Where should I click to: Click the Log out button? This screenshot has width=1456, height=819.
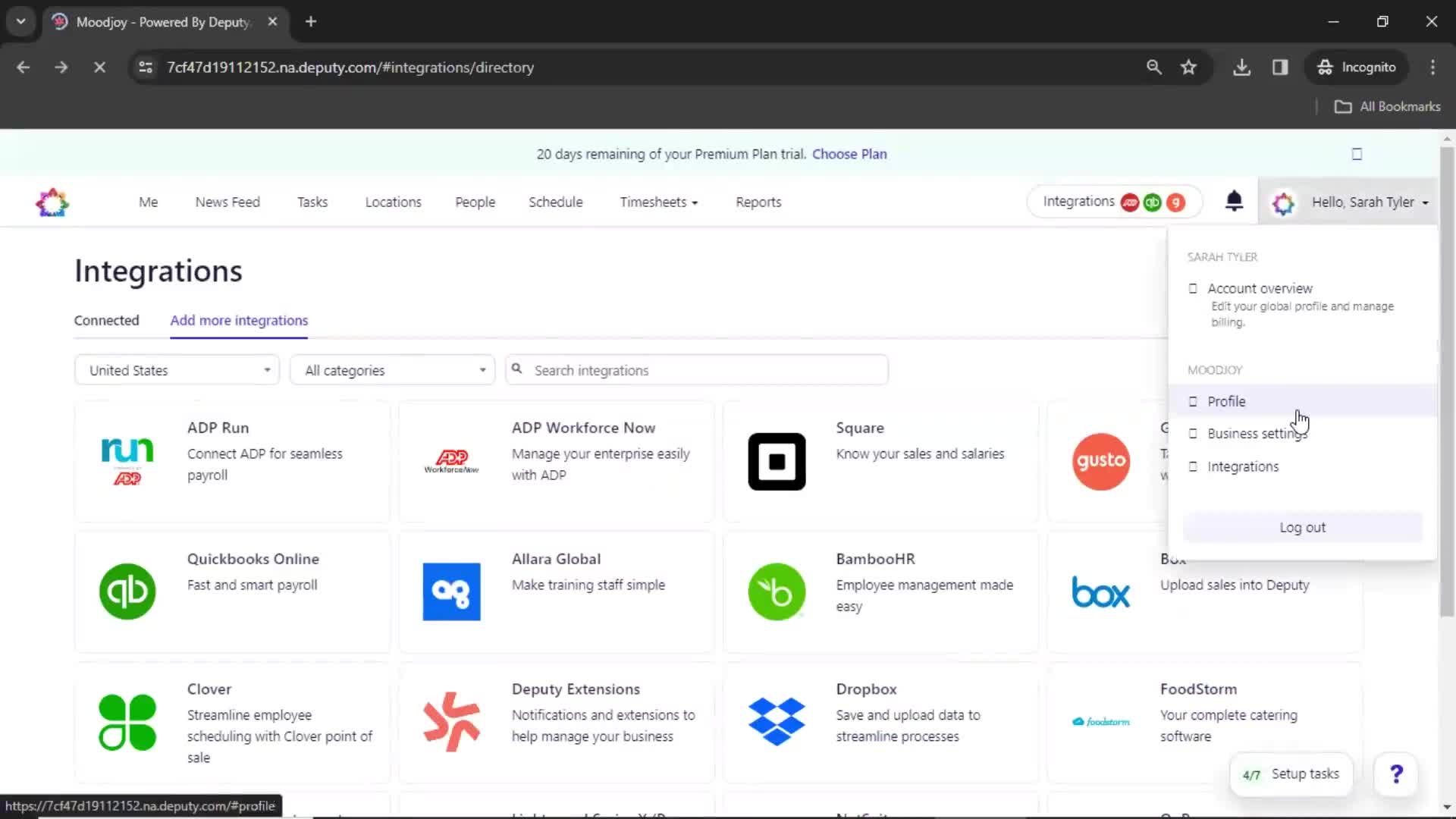[x=1302, y=527]
